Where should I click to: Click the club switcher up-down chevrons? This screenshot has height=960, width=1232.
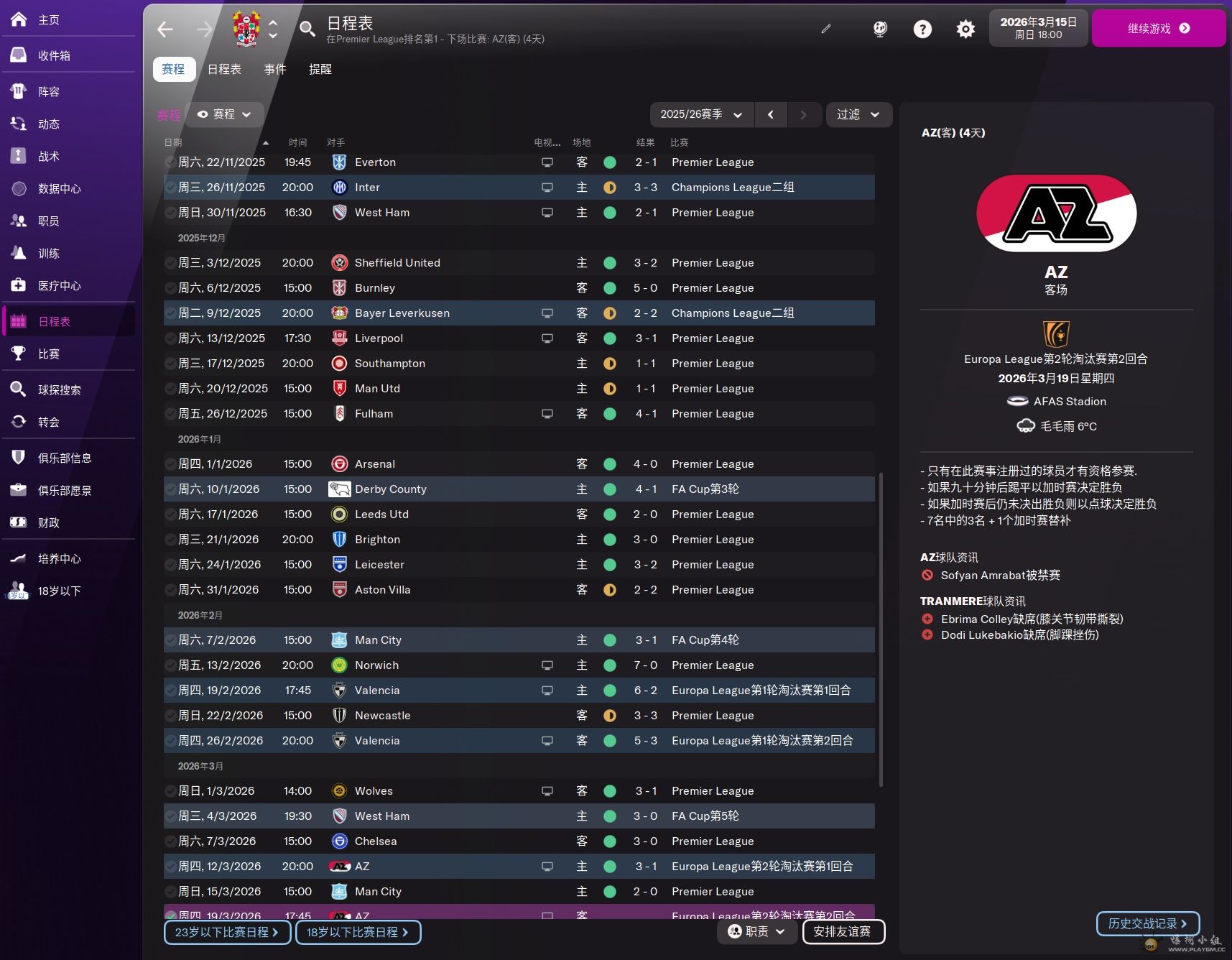273,29
